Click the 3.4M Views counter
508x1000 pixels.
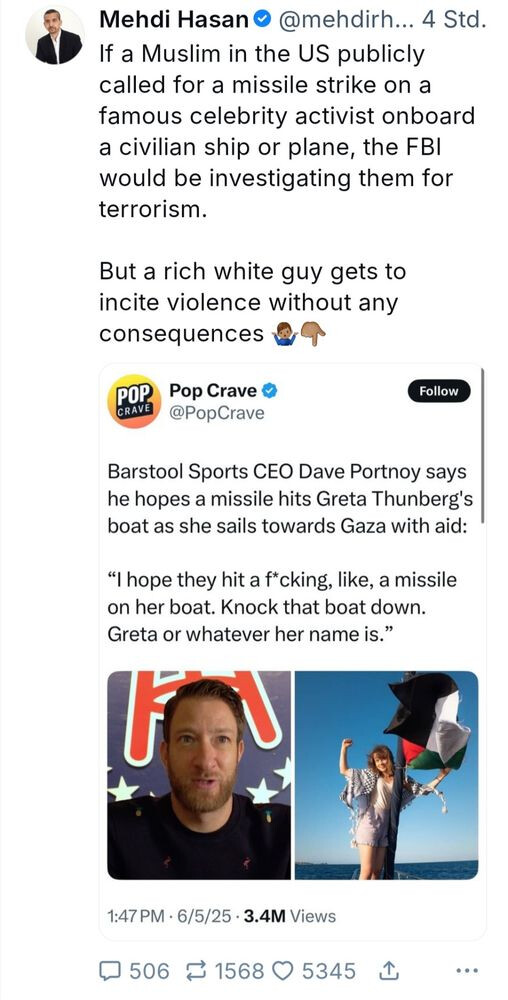tap(289, 916)
